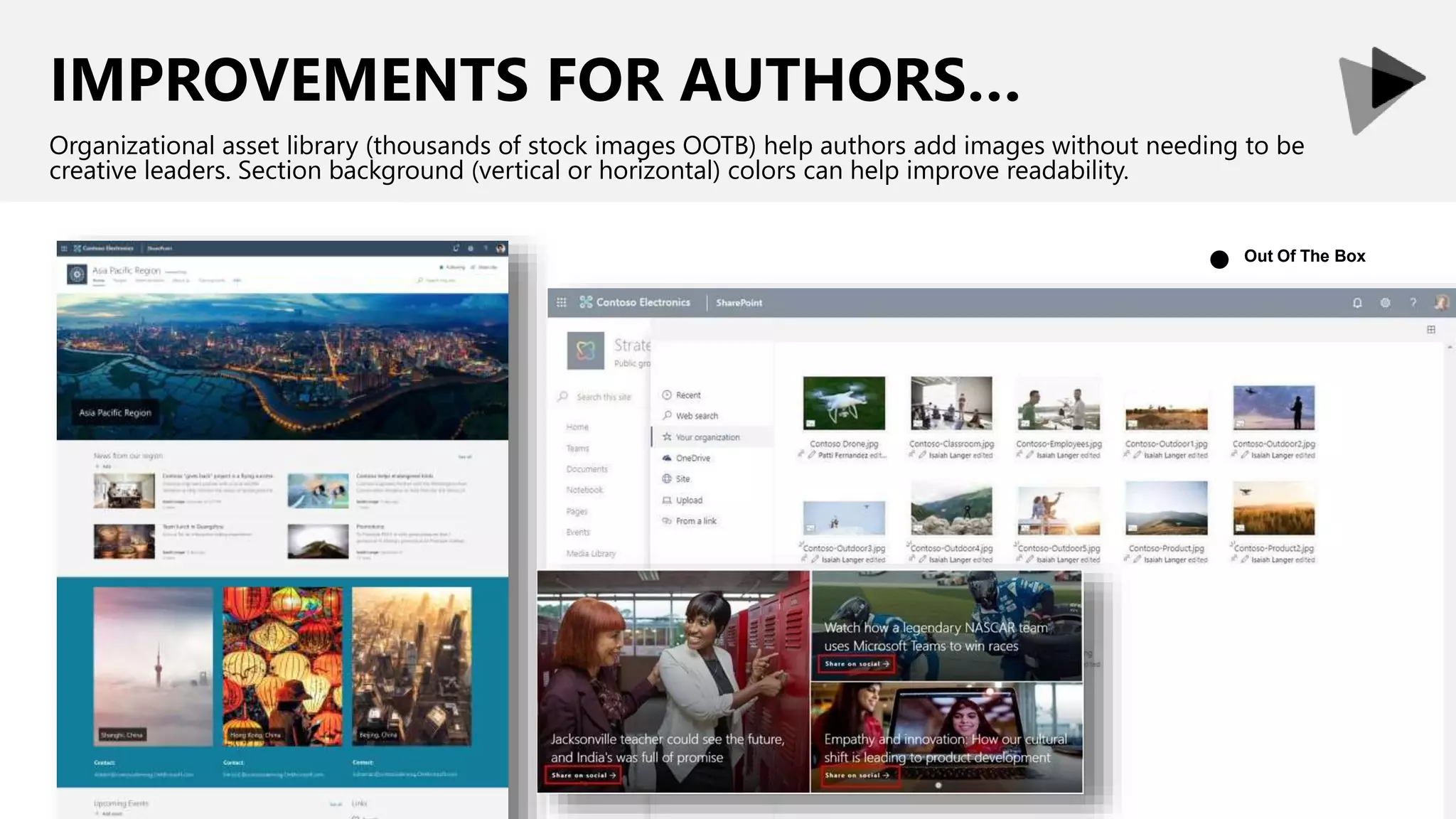Open Events in the left site navigation
Image resolution: width=1456 pixels, height=819 pixels.
[578, 532]
